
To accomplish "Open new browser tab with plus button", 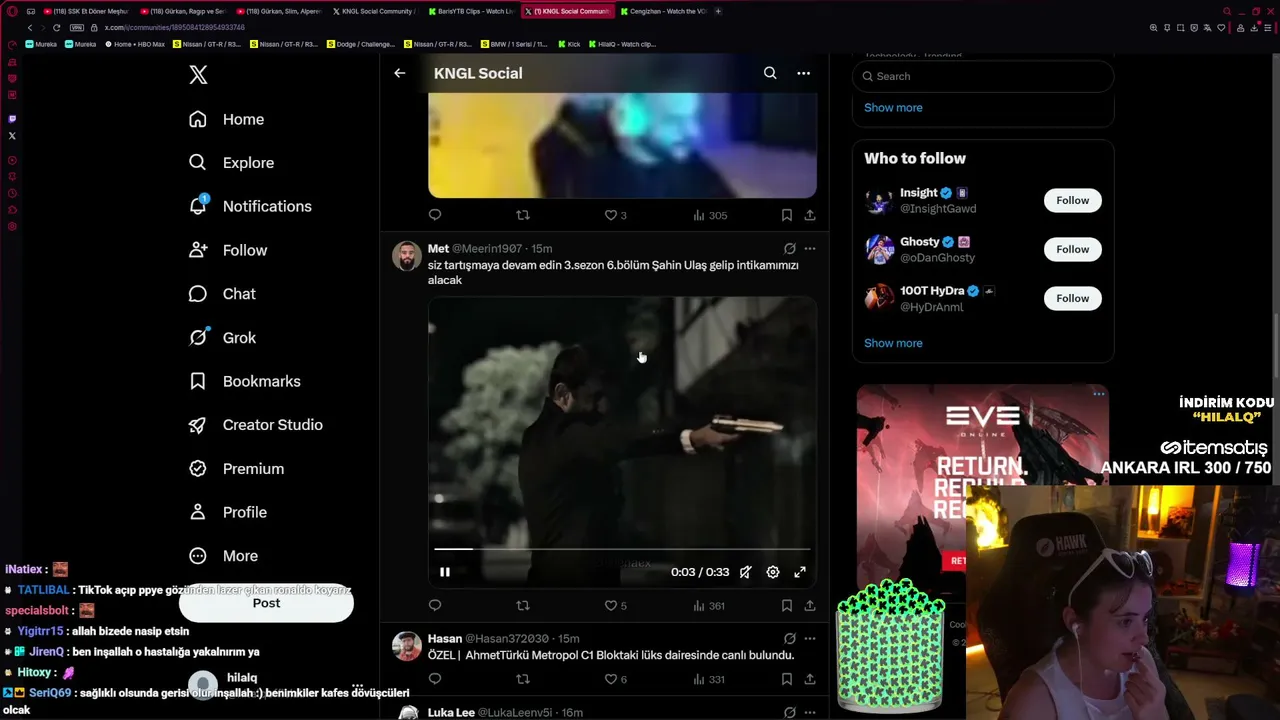I will 718,11.
